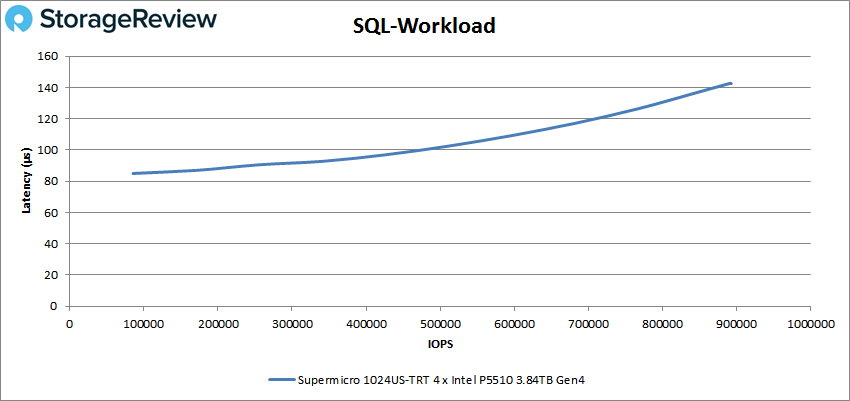This screenshot has width=850, height=401.
Task: Click the 300000 tick label on the x-axis
Action: click(x=291, y=323)
